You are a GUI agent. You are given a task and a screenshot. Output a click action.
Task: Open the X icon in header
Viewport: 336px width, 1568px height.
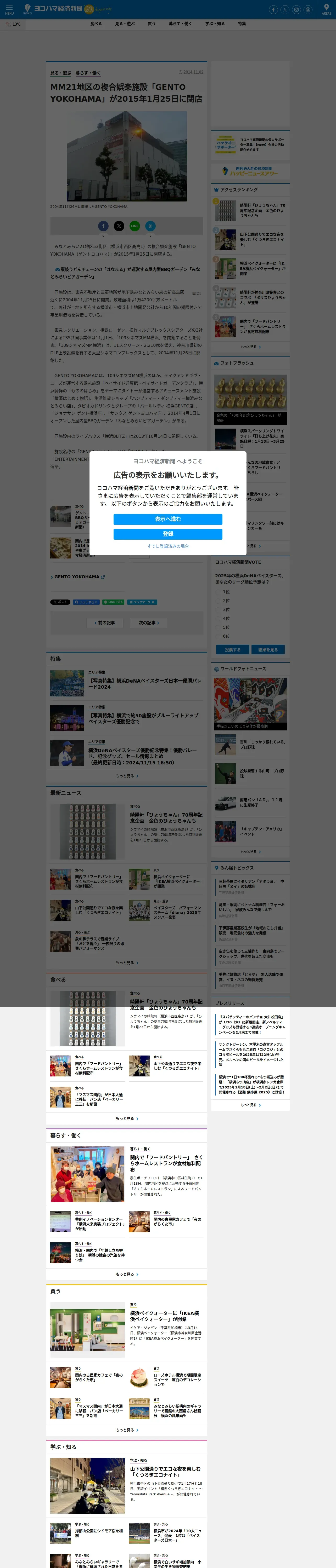coord(285,10)
